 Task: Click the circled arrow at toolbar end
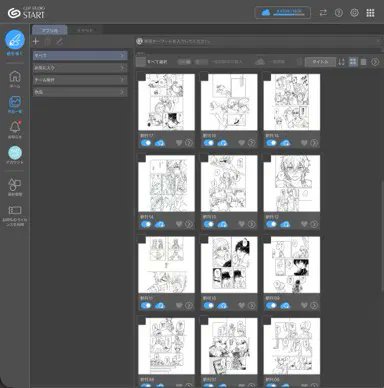tap(375, 62)
